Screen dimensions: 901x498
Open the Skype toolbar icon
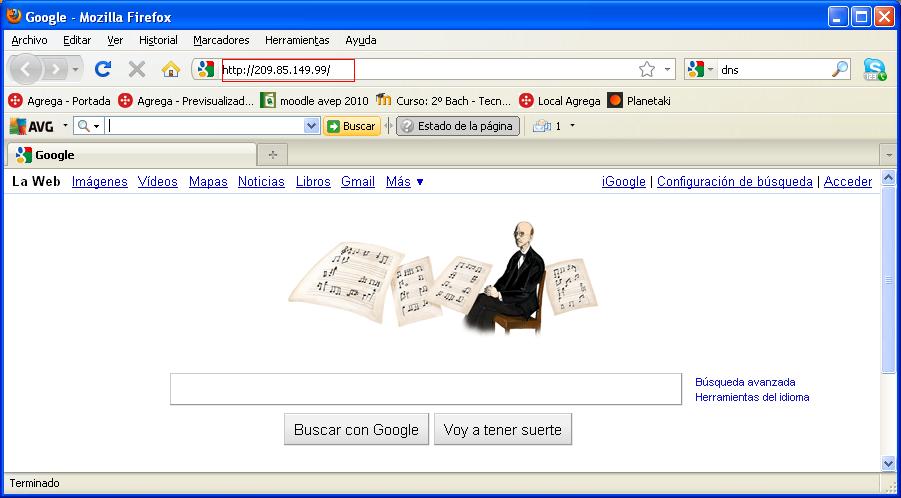pyautogui.click(x=875, y=70)
